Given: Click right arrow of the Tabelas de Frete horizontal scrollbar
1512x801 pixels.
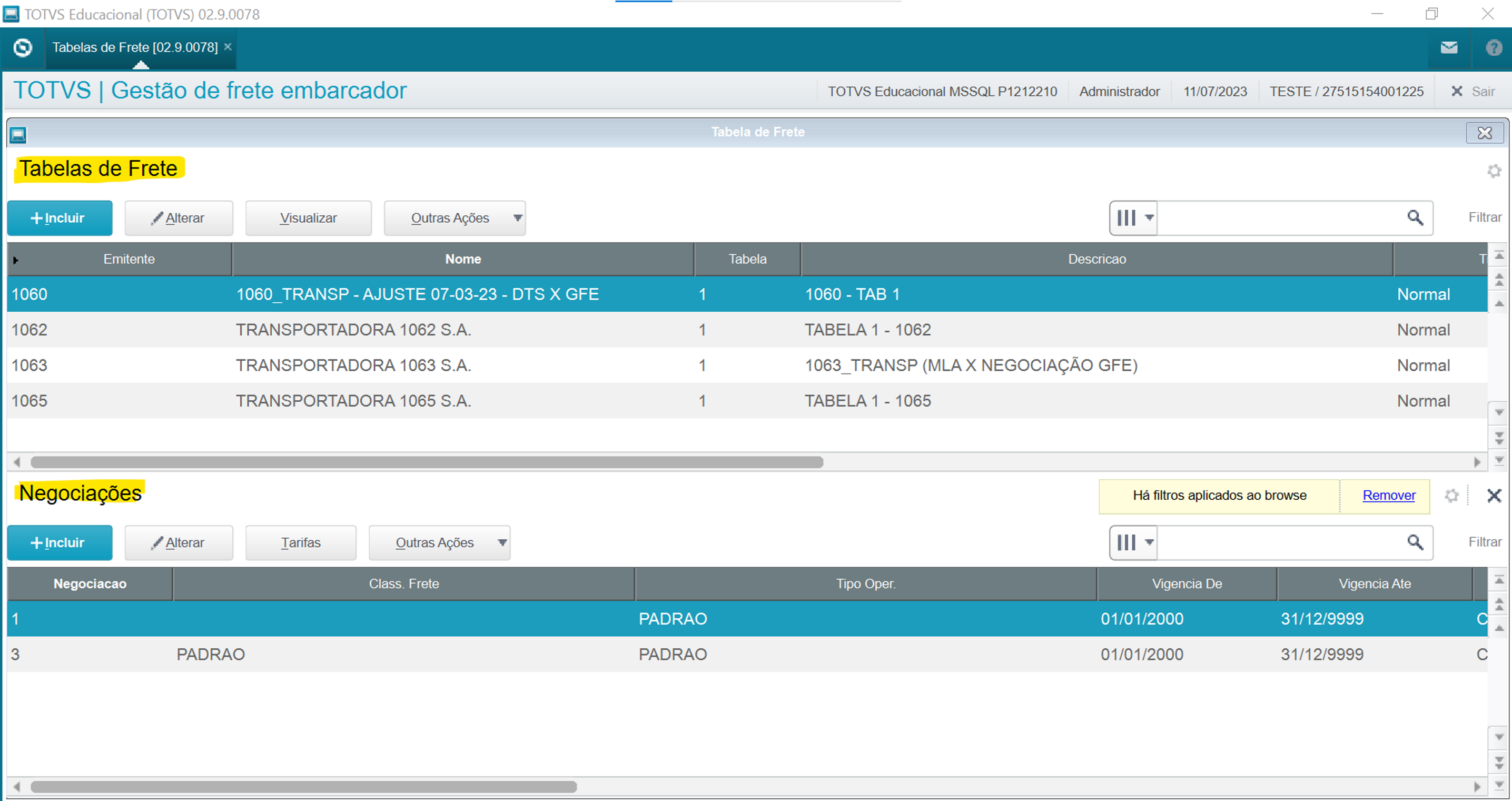Looking at the screenshot, I should 1477,462.
